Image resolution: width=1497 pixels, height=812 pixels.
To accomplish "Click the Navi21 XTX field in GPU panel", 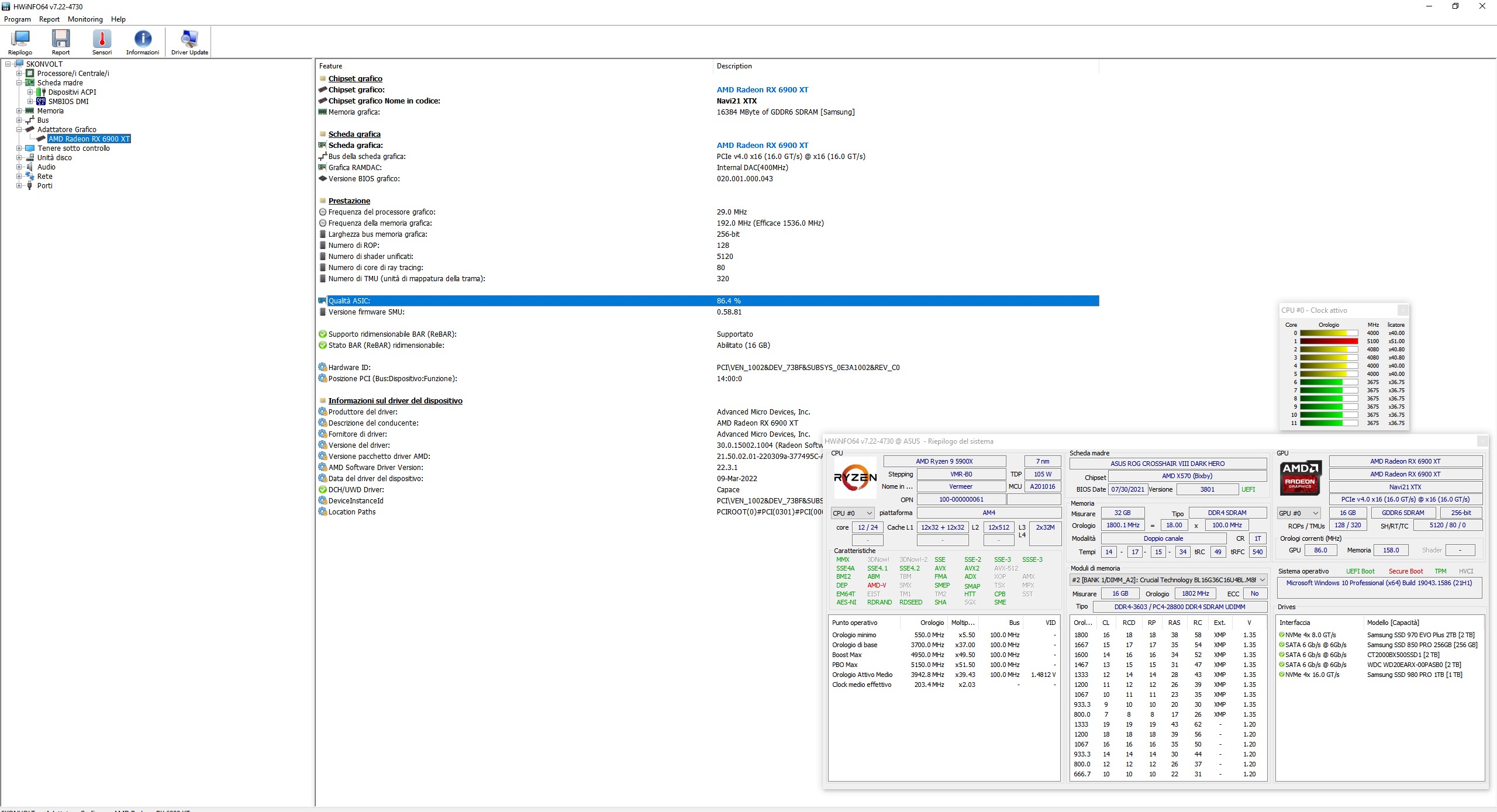I will [x=1406, y=487].
